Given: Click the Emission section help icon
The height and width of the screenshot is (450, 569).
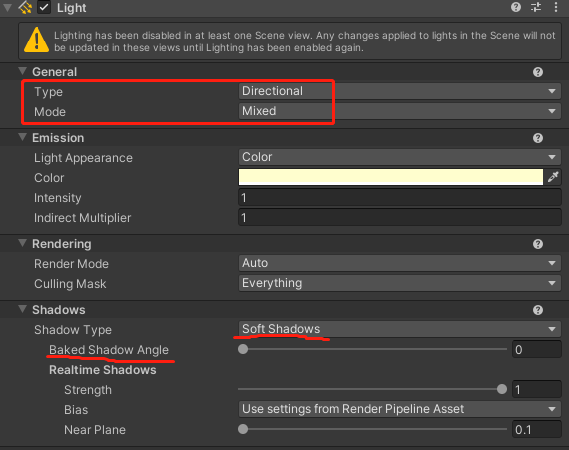Looking at the screenshot, I should (x=538, y=138).
